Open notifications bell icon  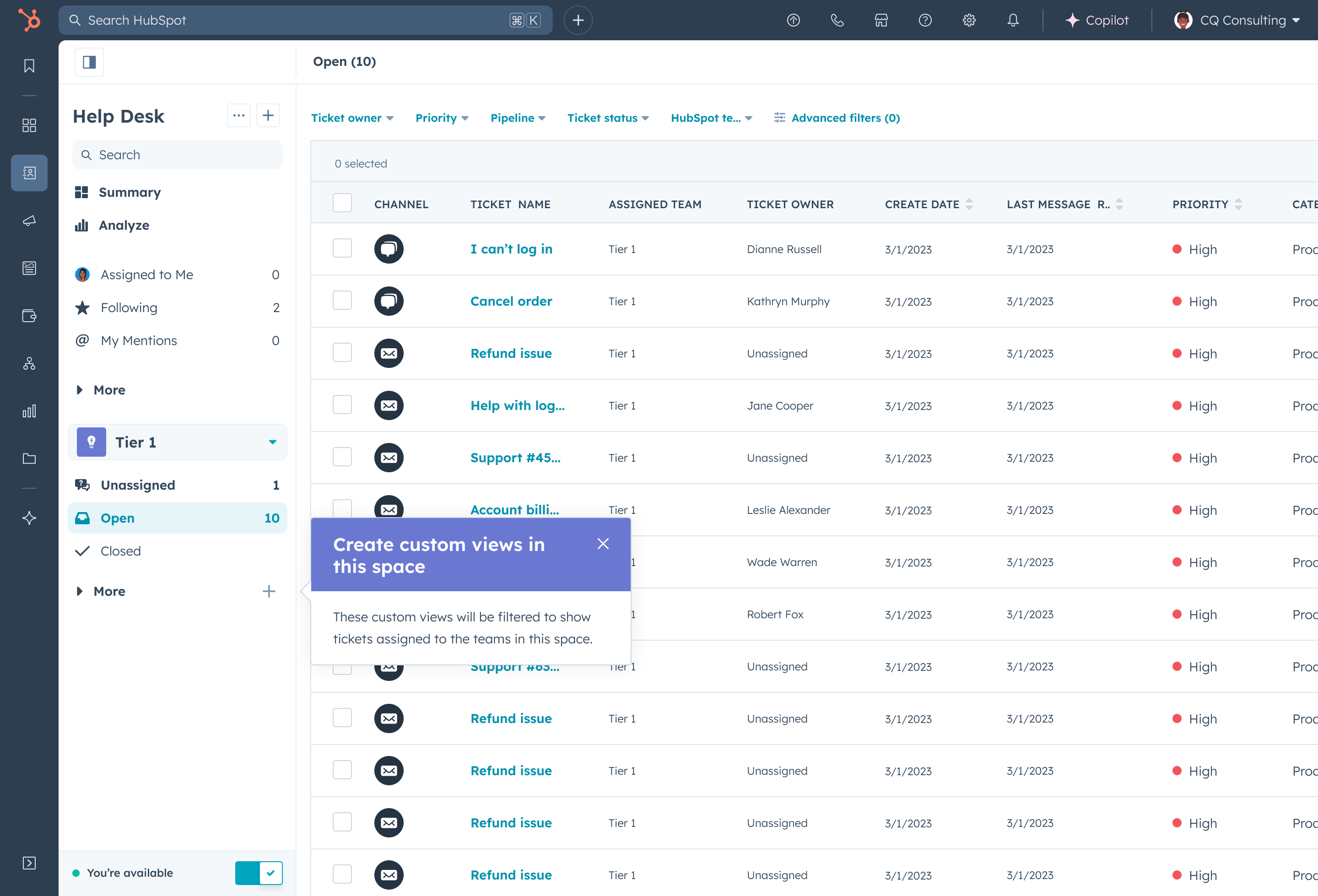coord(1013,21)
